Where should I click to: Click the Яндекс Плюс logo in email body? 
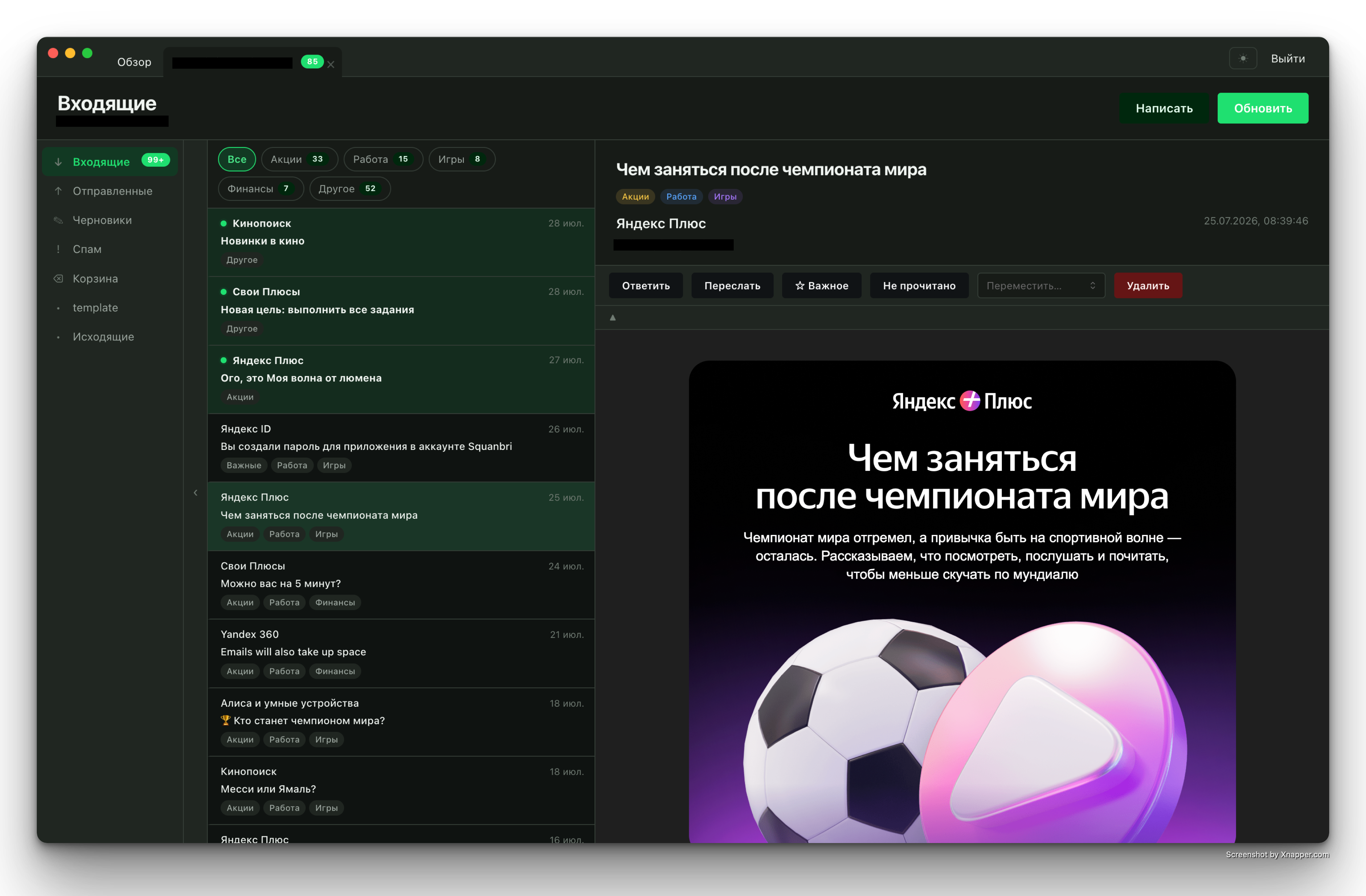962,401
